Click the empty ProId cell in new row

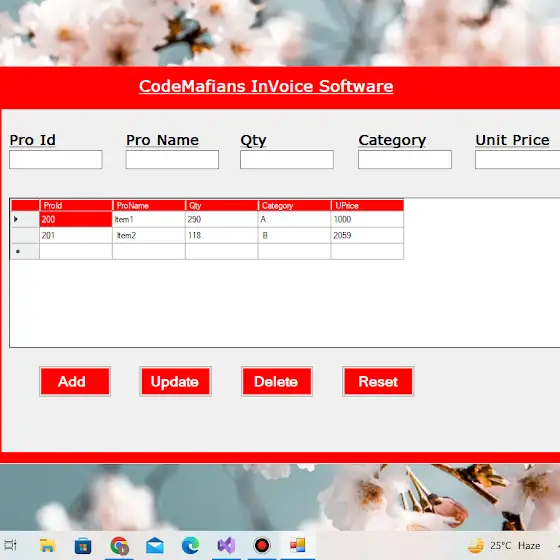[76, 251]
